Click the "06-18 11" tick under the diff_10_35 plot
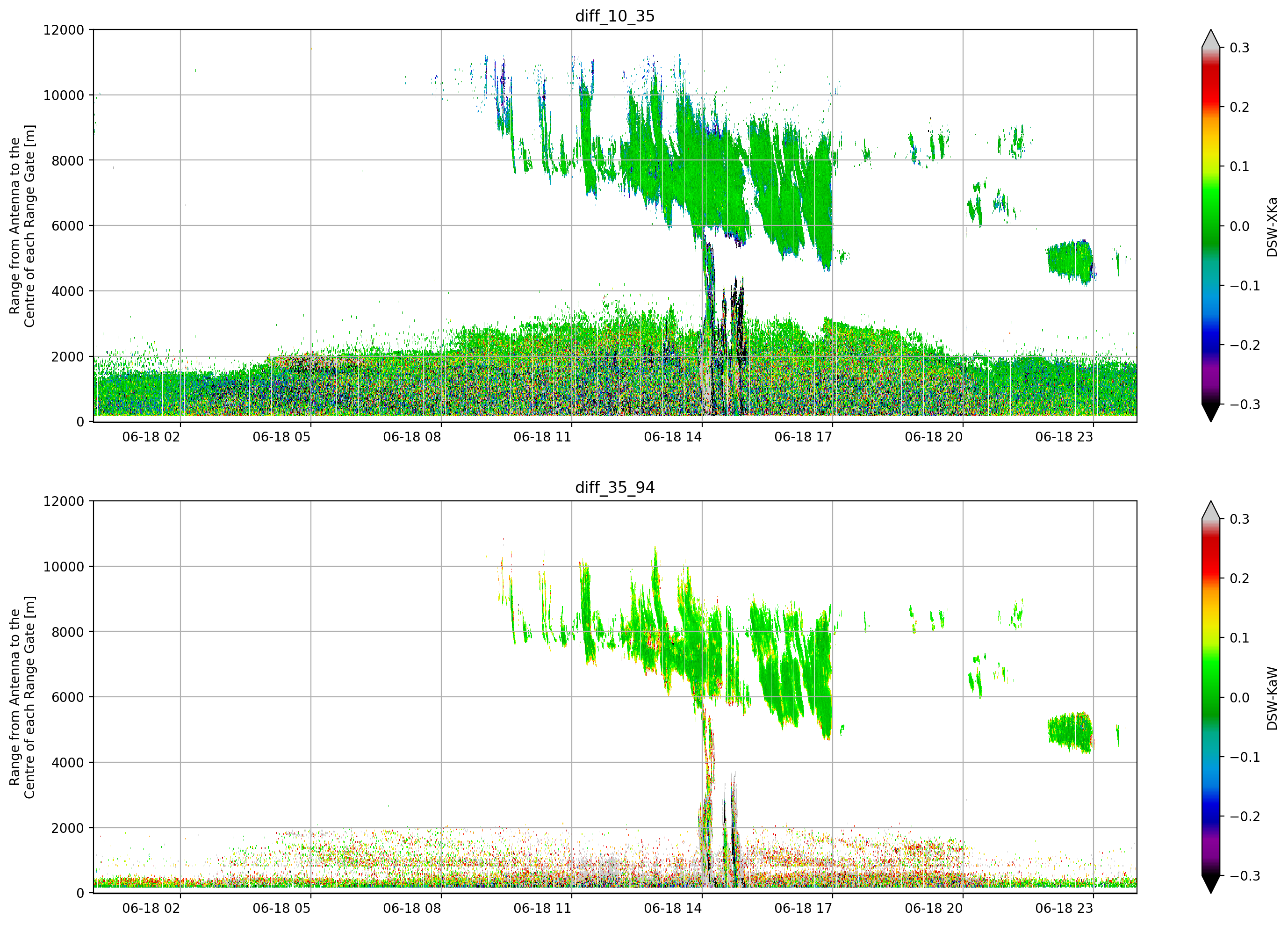Screen dimensions: 1288x925 pyautogui.click(x=542, y=437)
